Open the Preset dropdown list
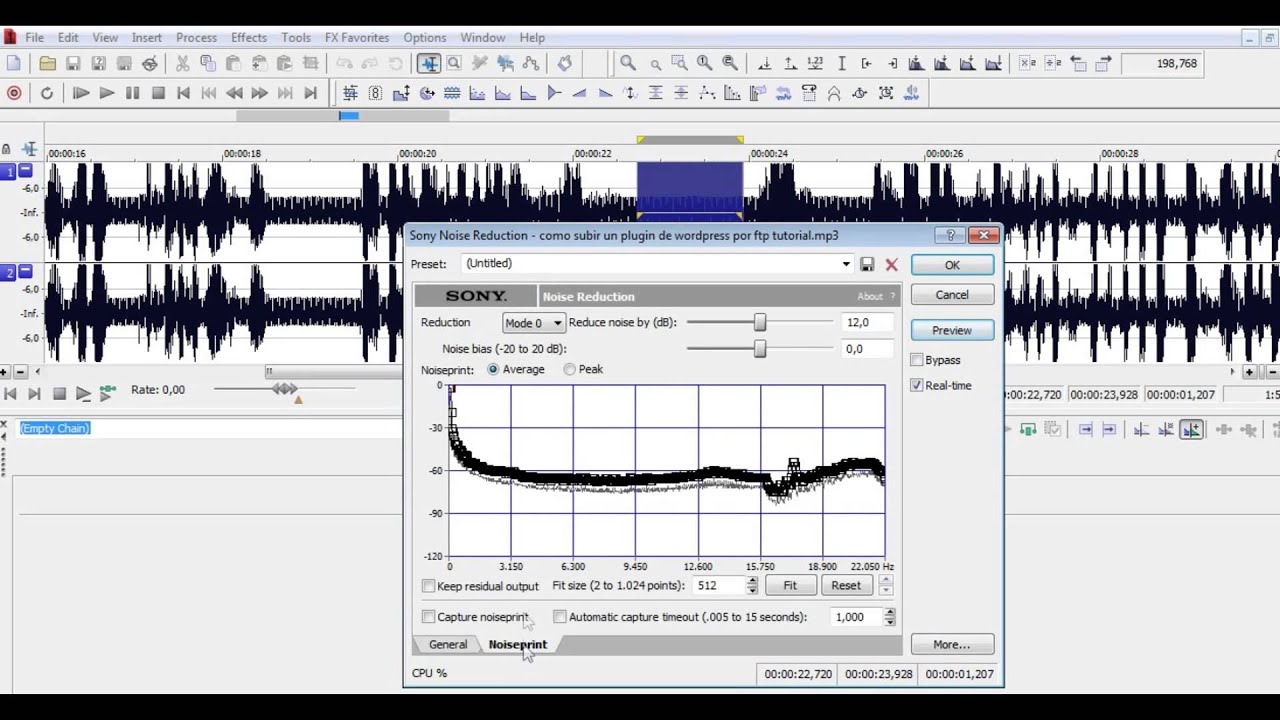The image size is (1280, 720). coord(846,264)
